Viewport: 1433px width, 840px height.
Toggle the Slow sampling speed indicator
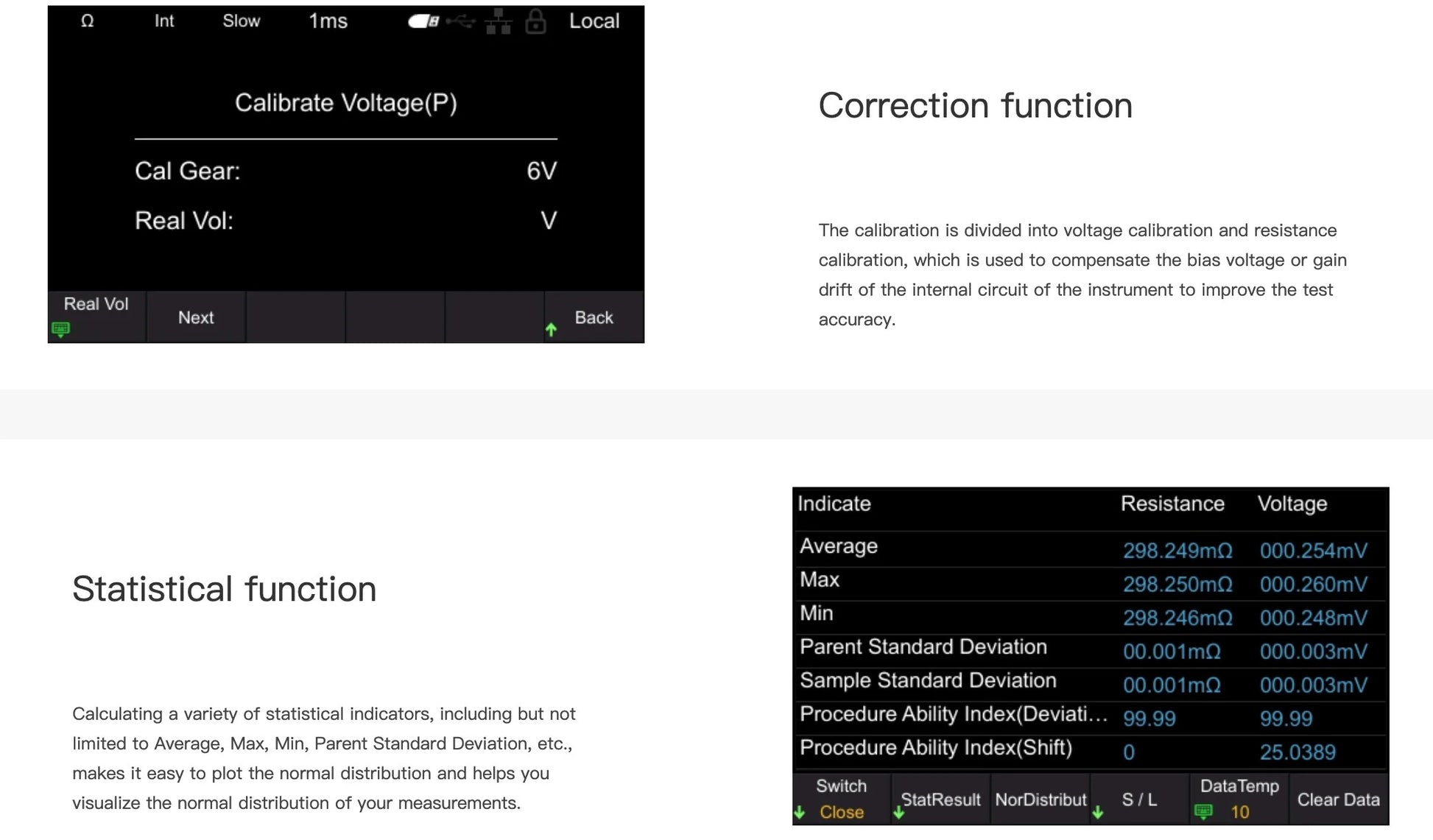242,21
